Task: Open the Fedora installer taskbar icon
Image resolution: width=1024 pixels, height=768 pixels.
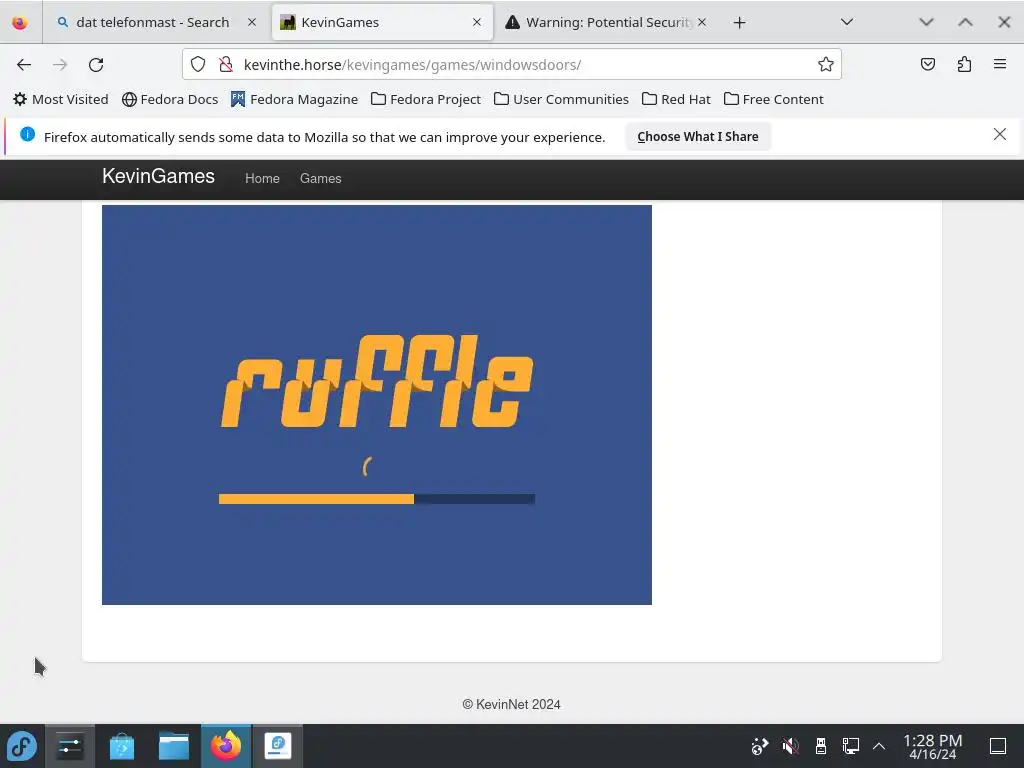Action: pyautogui.click(x=278, y=746)
